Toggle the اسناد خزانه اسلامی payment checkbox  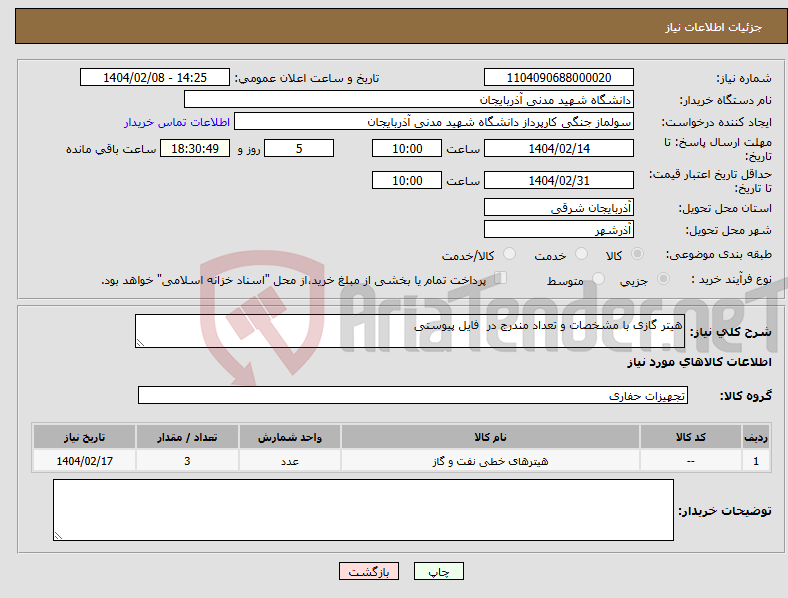point(501,278)
